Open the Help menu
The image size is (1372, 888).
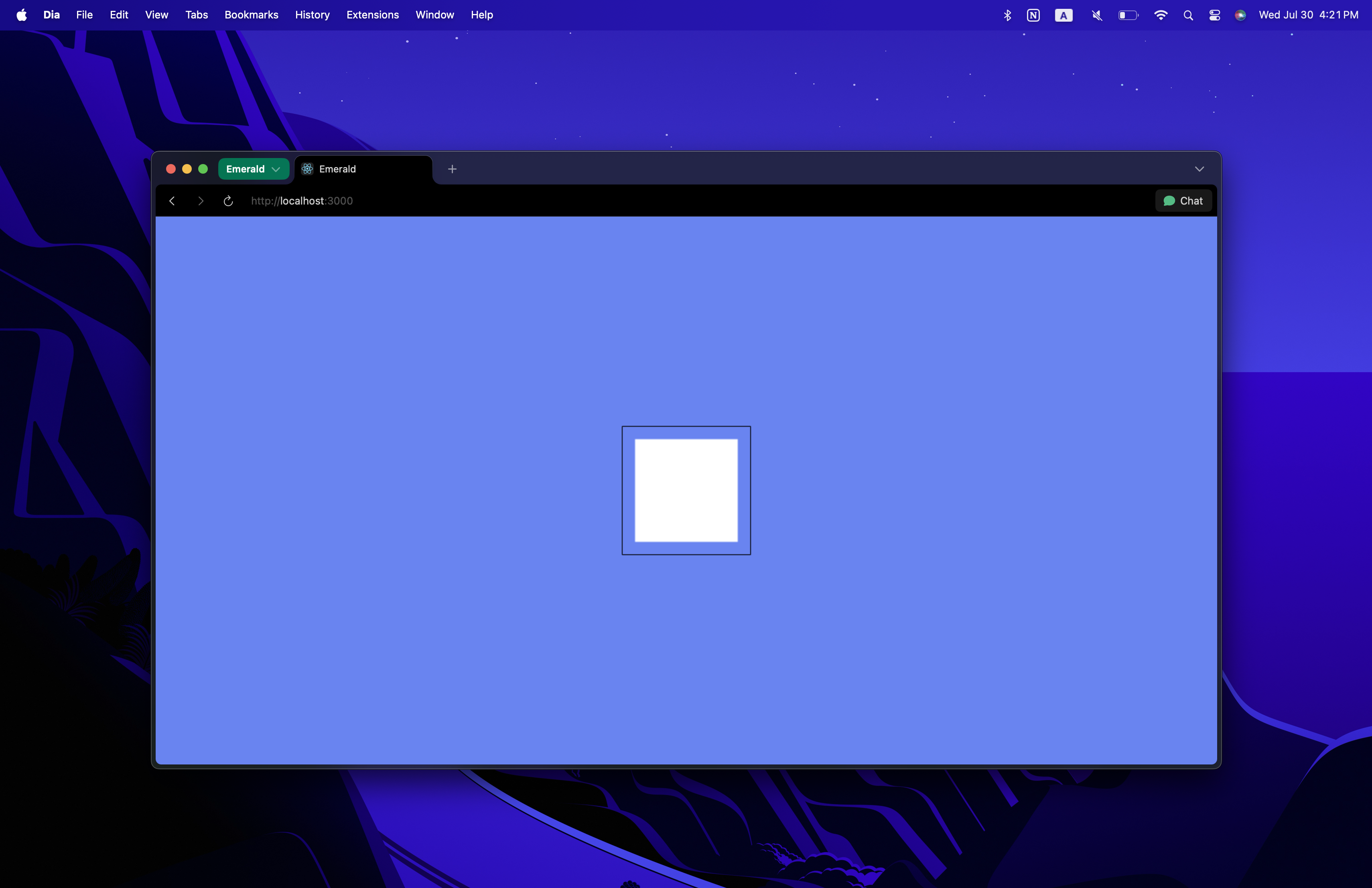tap(482, 15)
